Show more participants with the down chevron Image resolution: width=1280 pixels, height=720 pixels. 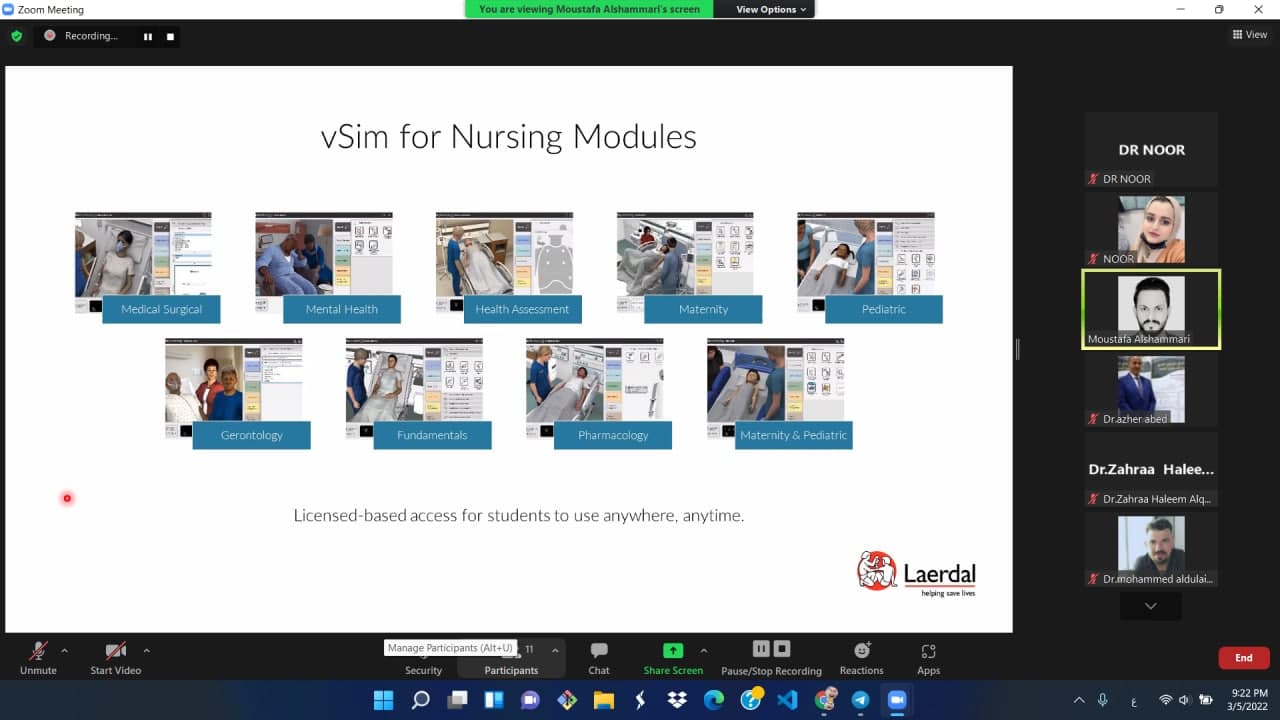tap(1150, 606)
